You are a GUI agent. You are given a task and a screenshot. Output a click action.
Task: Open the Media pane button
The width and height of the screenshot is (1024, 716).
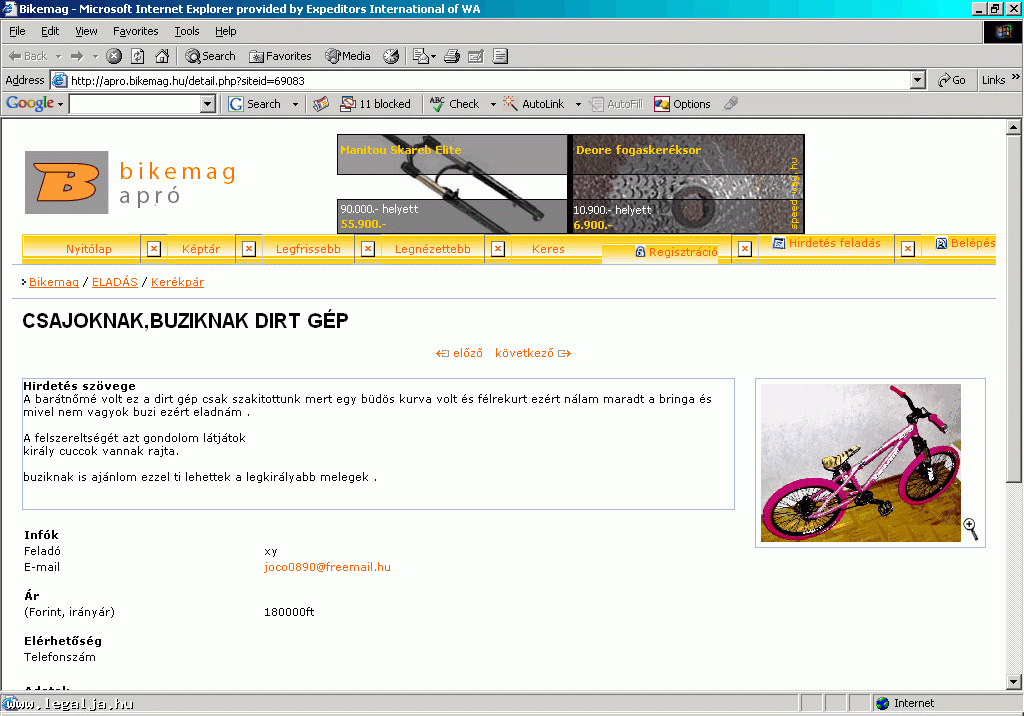point(348,56)
